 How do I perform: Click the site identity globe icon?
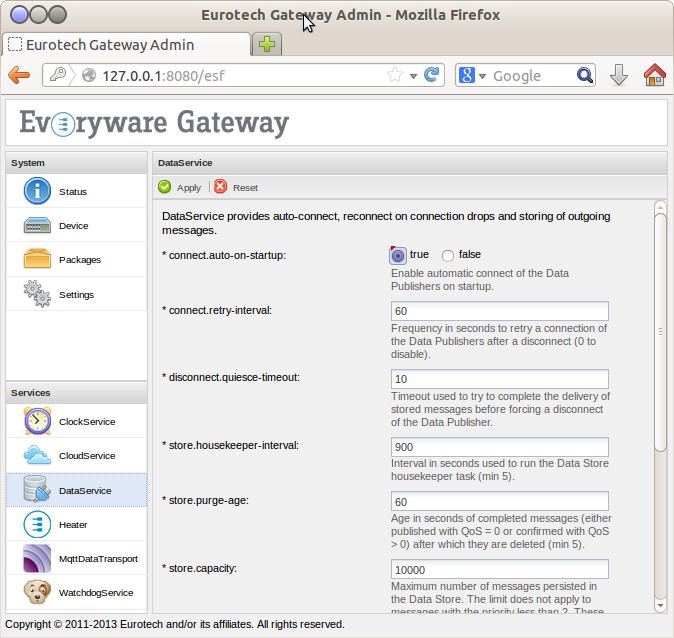(x=89, y=75)
